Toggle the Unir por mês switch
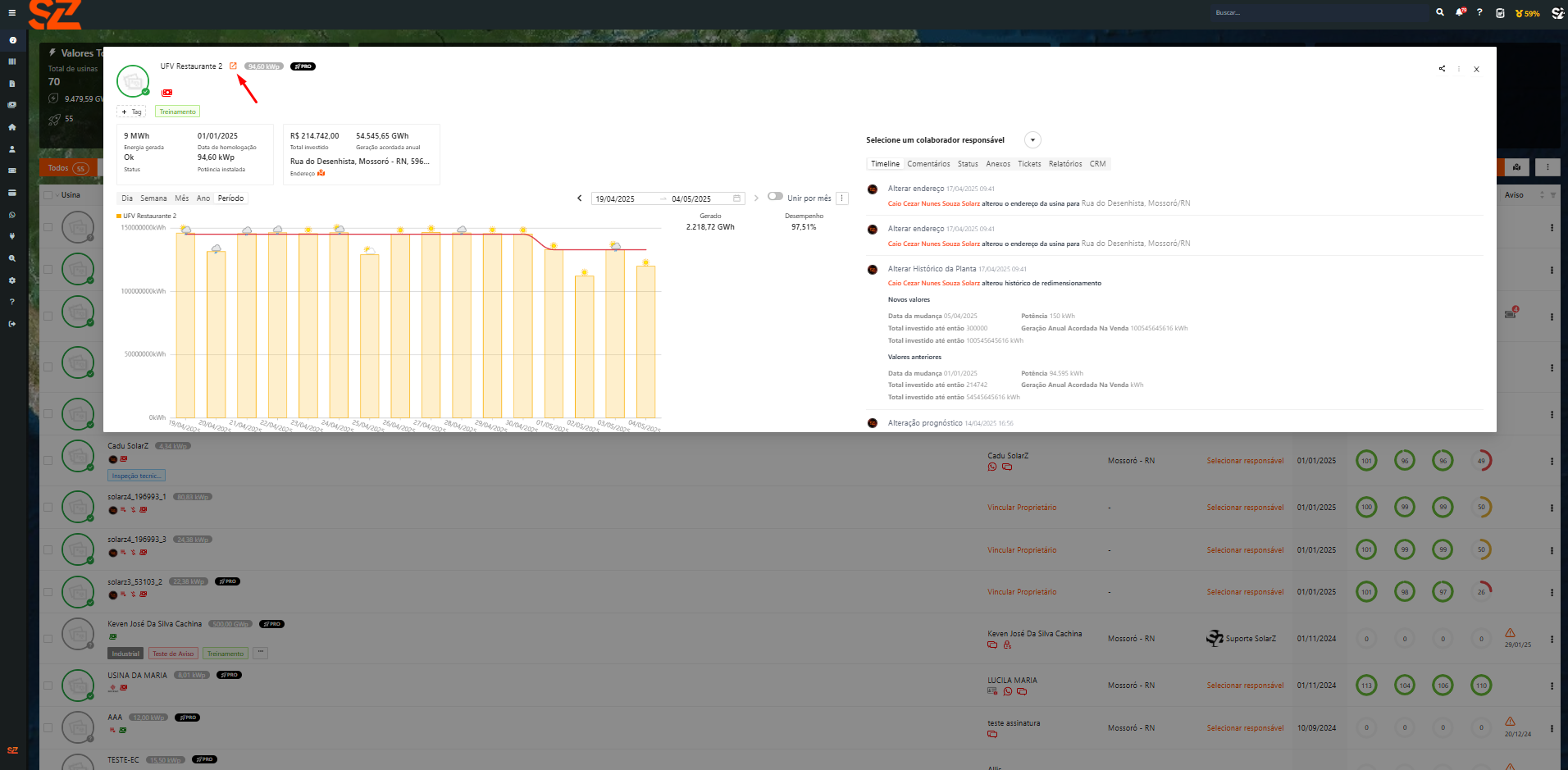The height and width of the screenshot is (770, 1568). pyautogui.click(x=775, y=197)
